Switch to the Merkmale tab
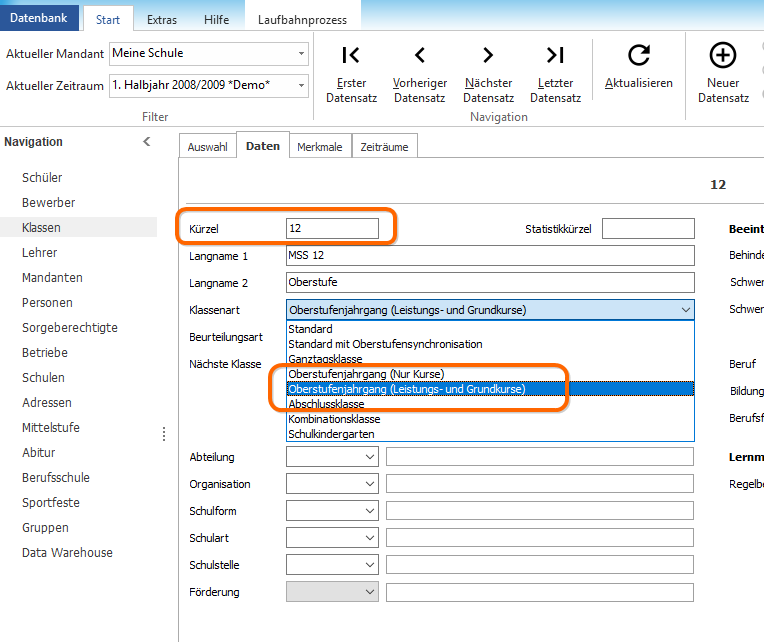The image size is (764, 642). pyautogui.click(x=320, y=147)
